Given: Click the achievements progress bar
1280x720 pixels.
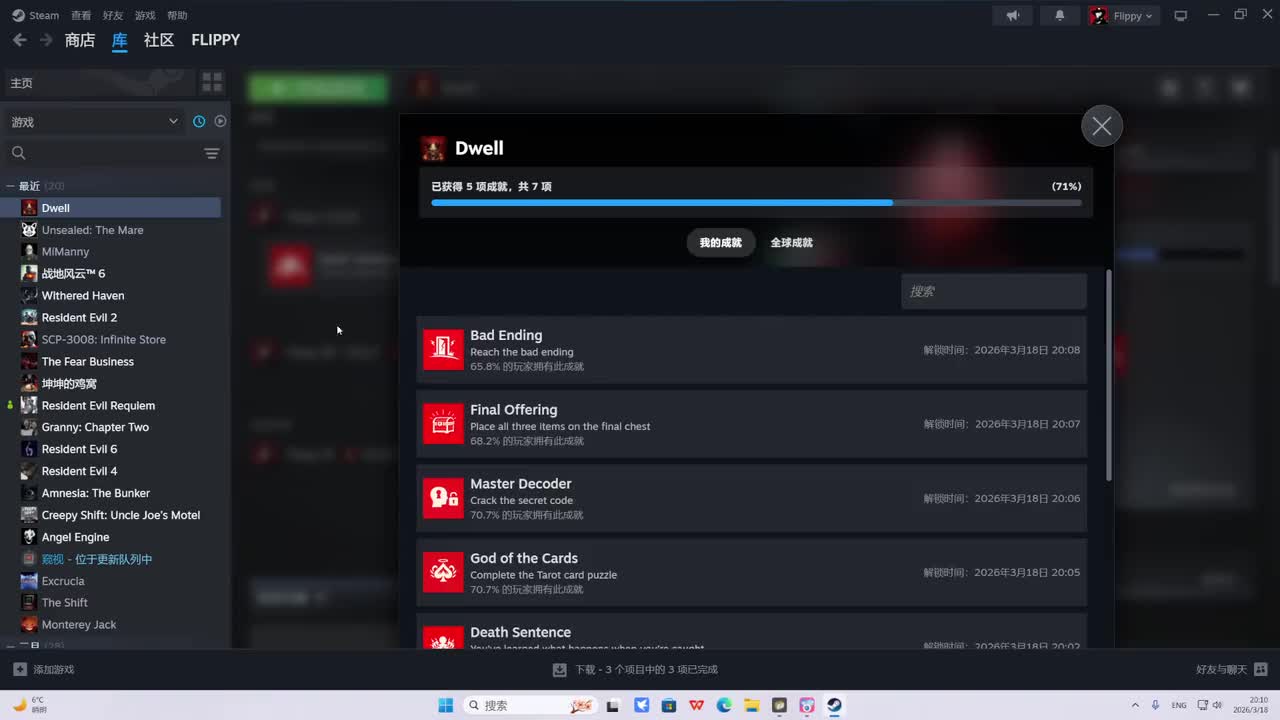Looking at the screenshot, I should (756, 203).
